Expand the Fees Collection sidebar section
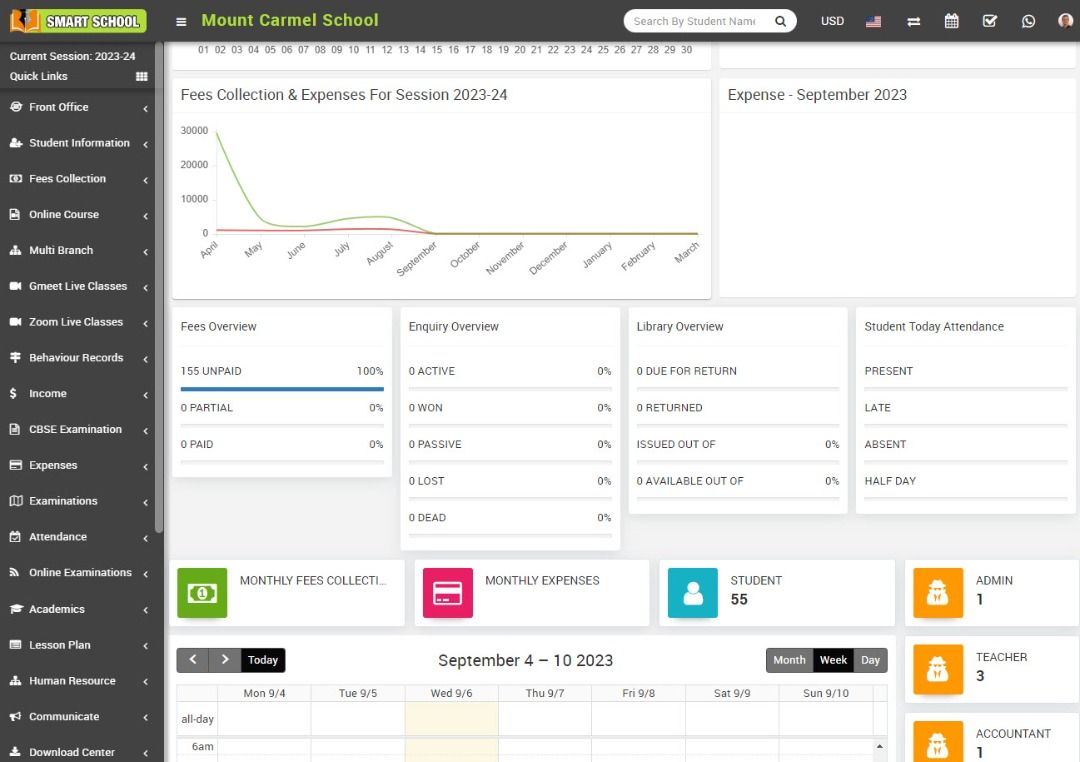1080x762 pixels. point(65,178)
